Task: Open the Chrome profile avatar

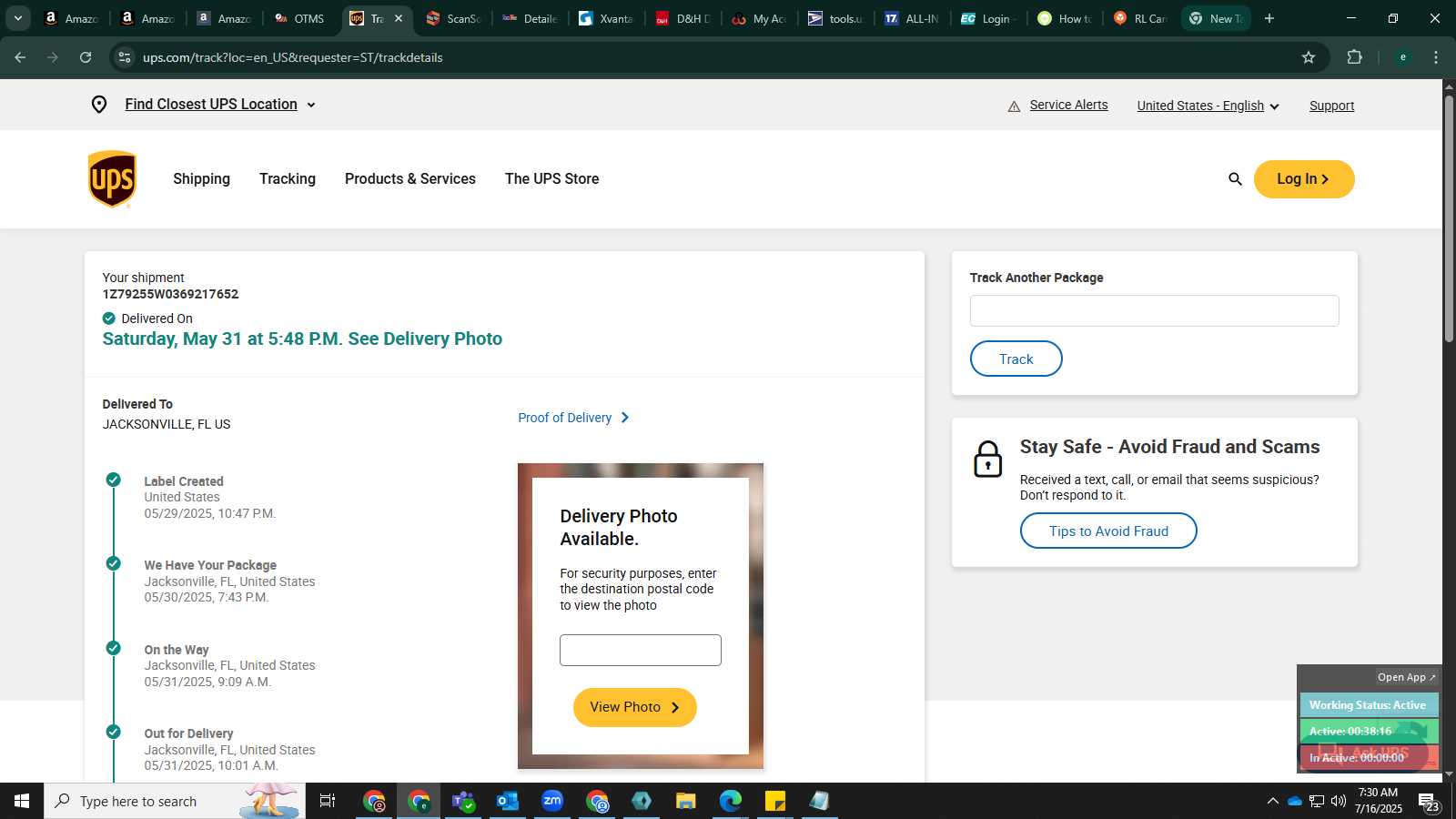Action: 1402,57
